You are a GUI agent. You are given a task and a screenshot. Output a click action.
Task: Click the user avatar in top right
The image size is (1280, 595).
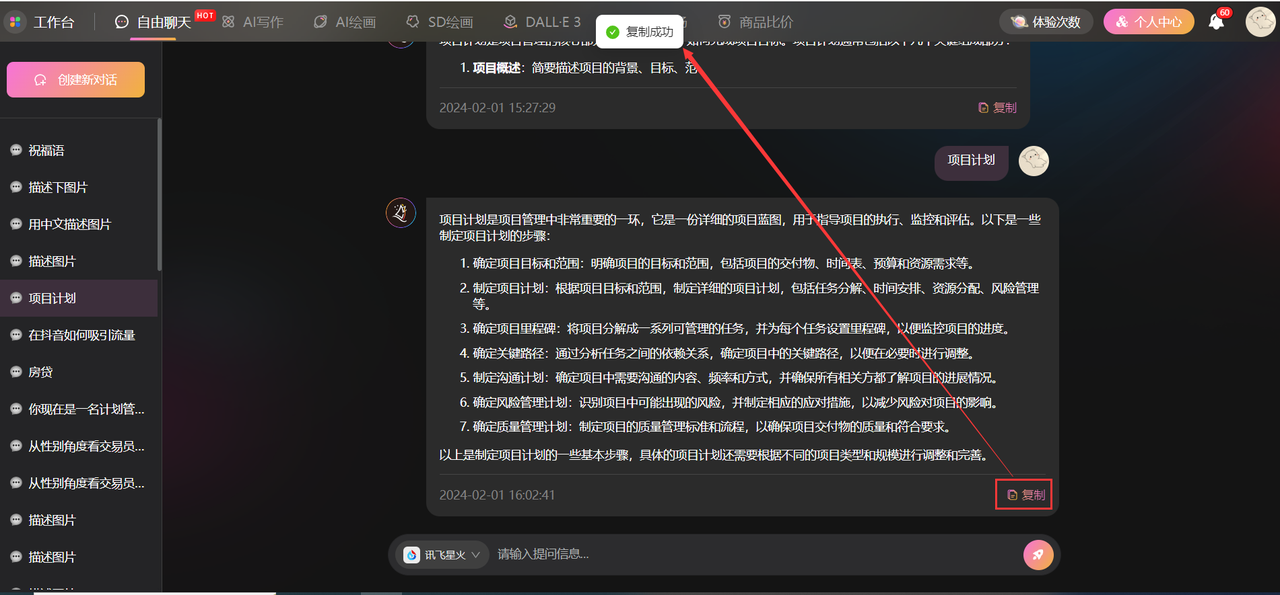[x=1259, y=21]
